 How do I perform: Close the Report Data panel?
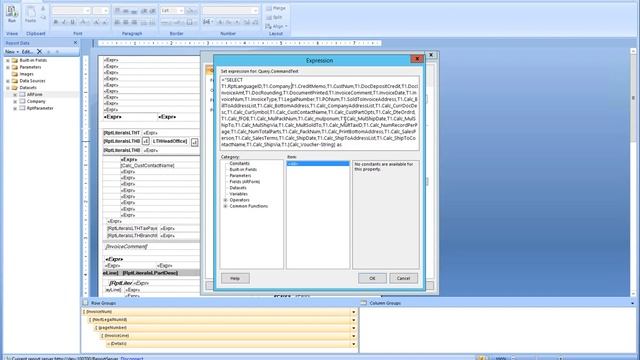pos(75,43)
